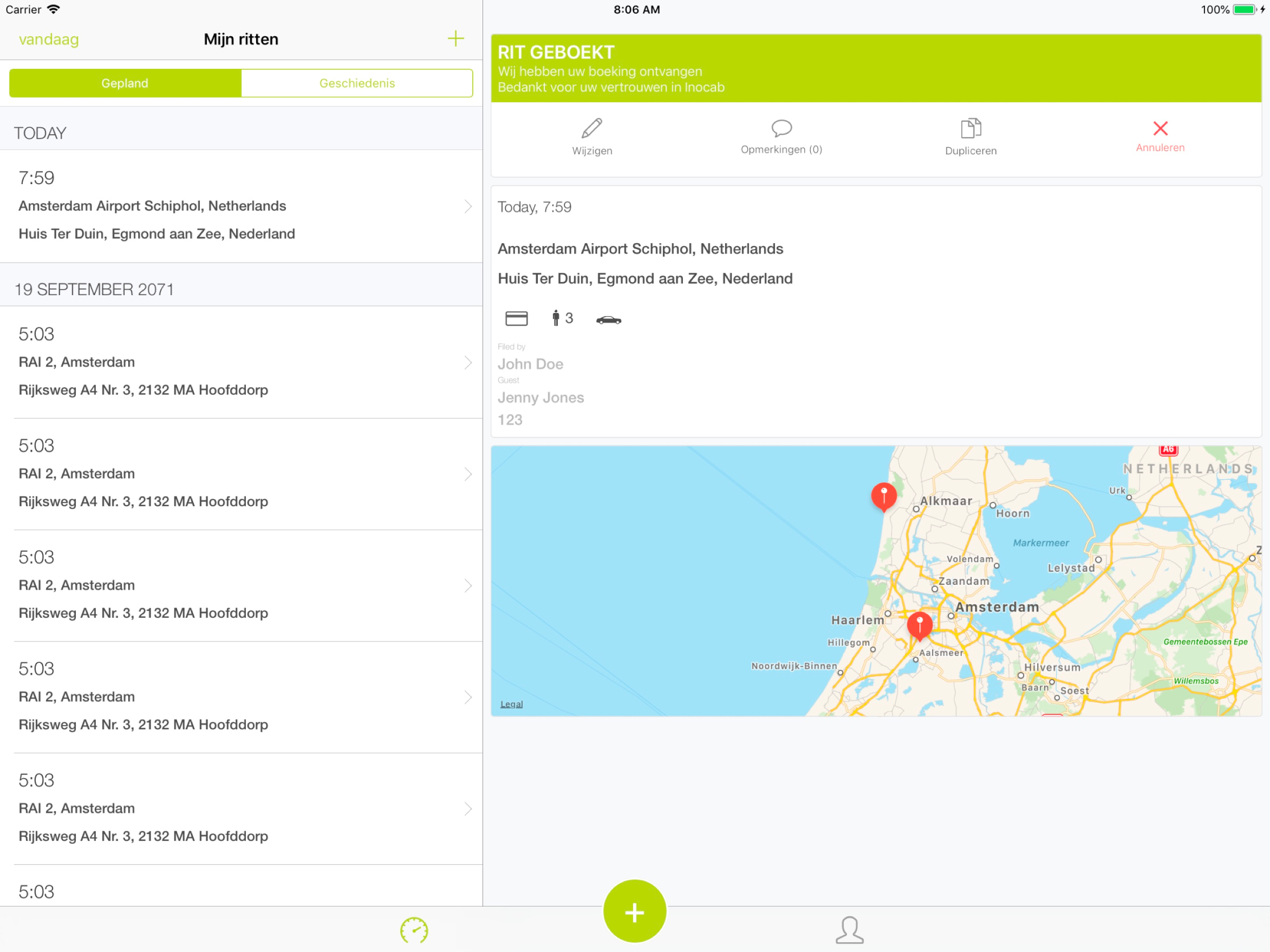Click the Dupliceren copy icon
The height and width of the screenshot is (952, 1270).
click(x=970, y=128)
